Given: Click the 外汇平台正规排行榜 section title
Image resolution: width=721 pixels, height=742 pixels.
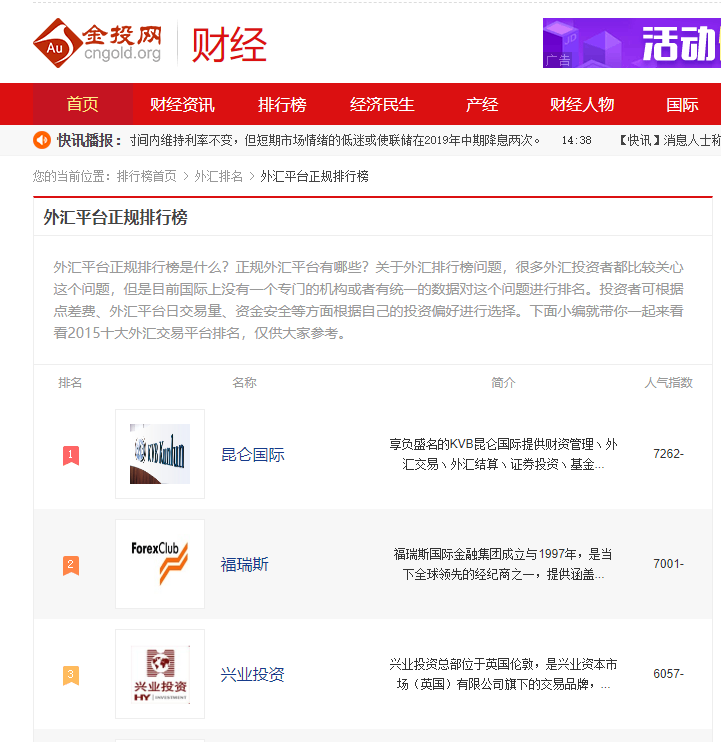Looking at the screenshot, I should [115, 218].
